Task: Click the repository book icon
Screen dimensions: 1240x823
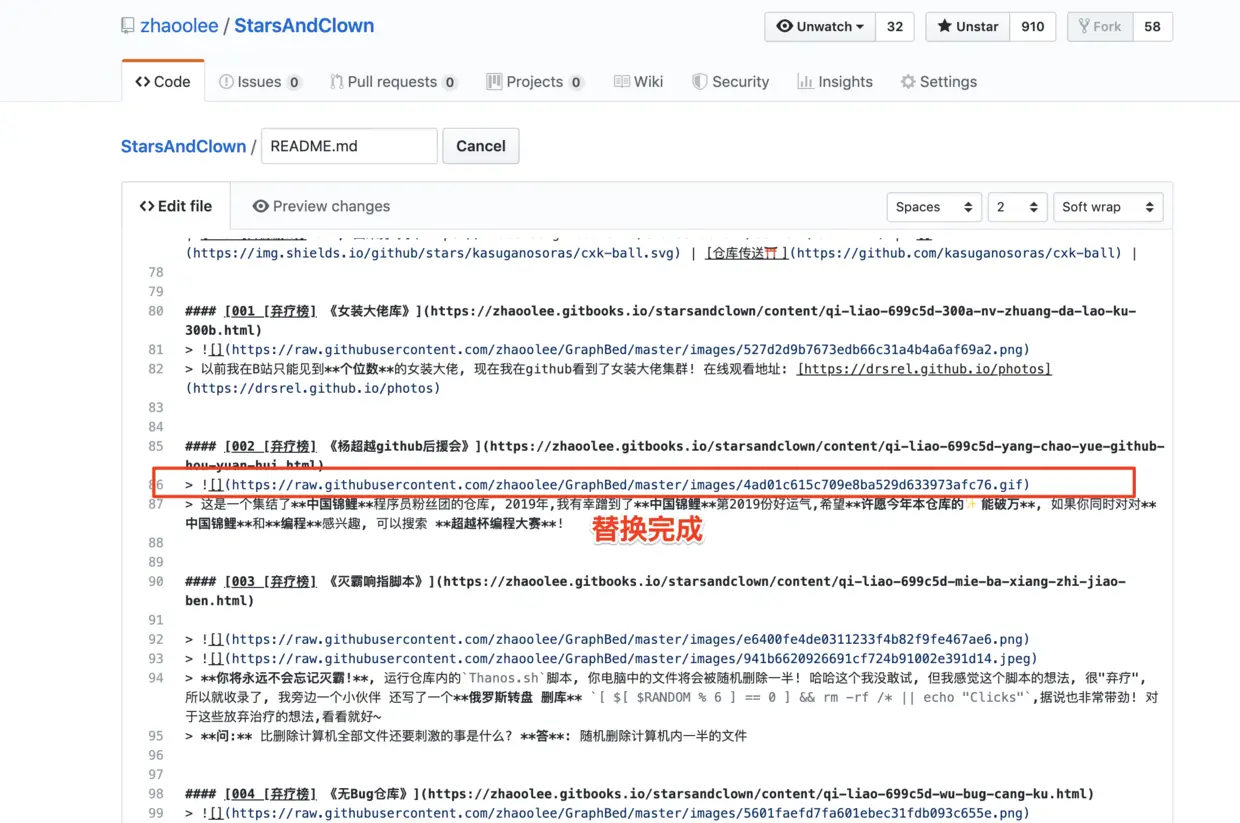Action: (x=128, y=26)
